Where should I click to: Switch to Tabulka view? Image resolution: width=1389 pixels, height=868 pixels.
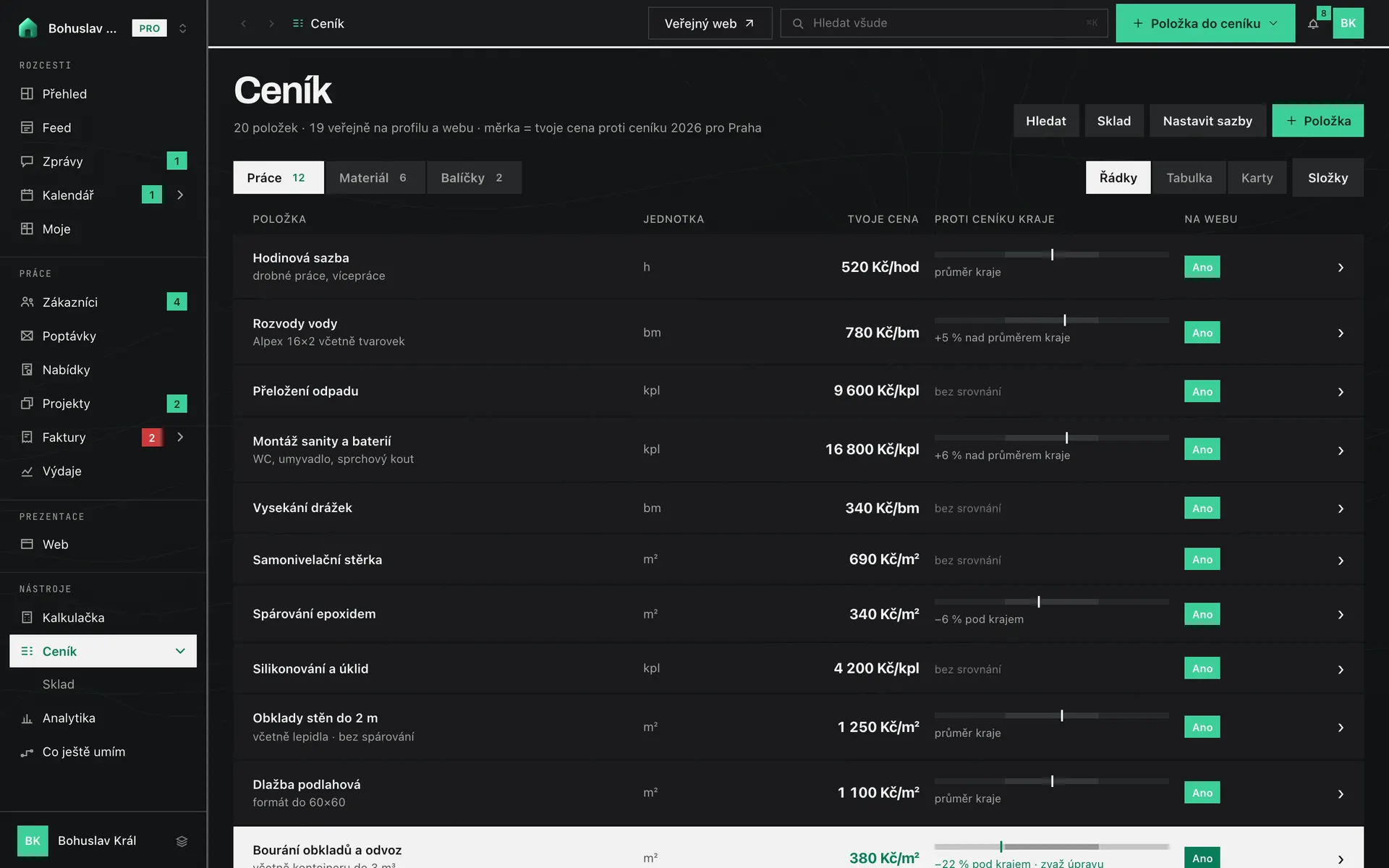(1189, 177)
